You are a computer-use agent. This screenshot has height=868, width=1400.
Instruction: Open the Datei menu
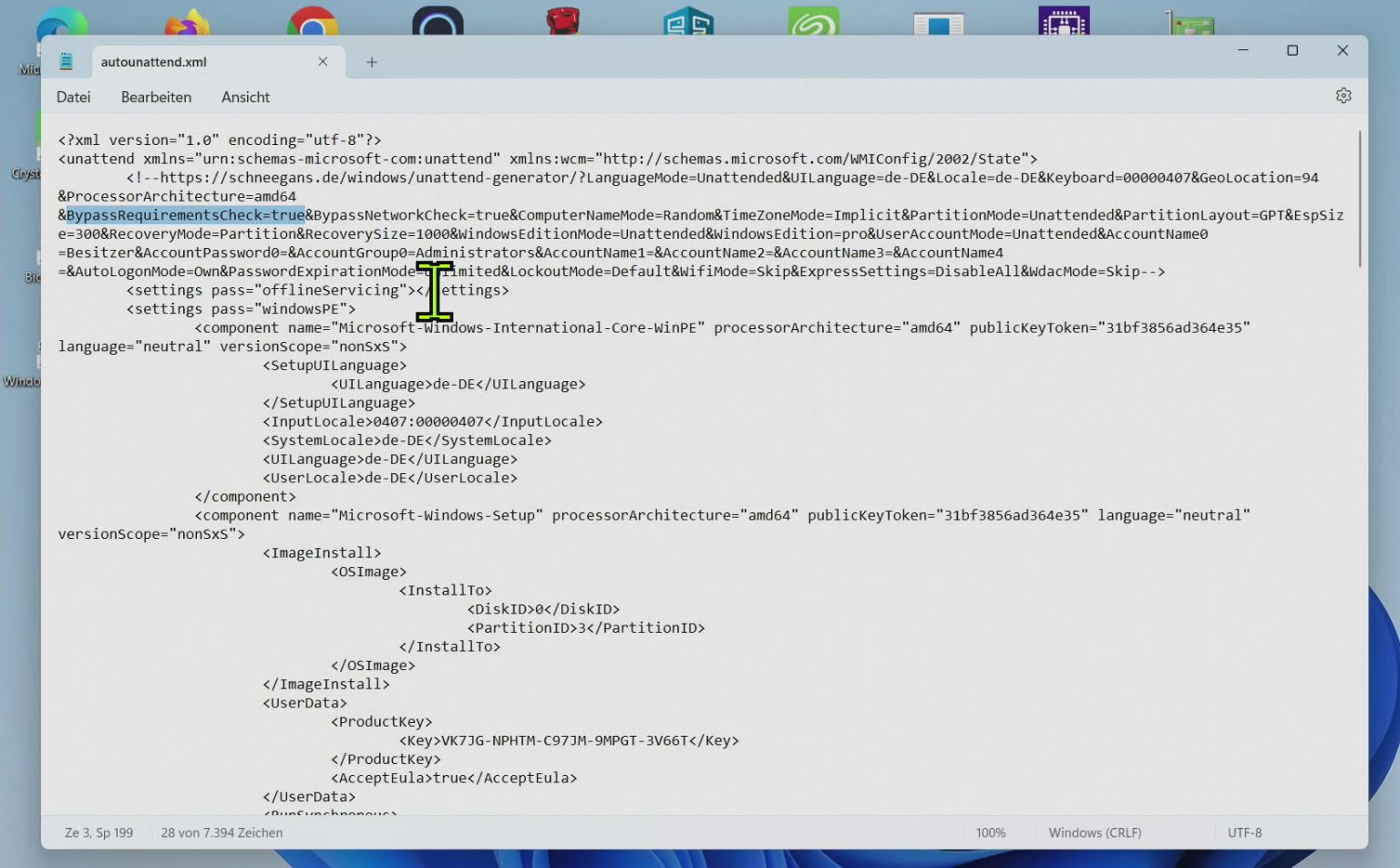click(x=73, y=97)
